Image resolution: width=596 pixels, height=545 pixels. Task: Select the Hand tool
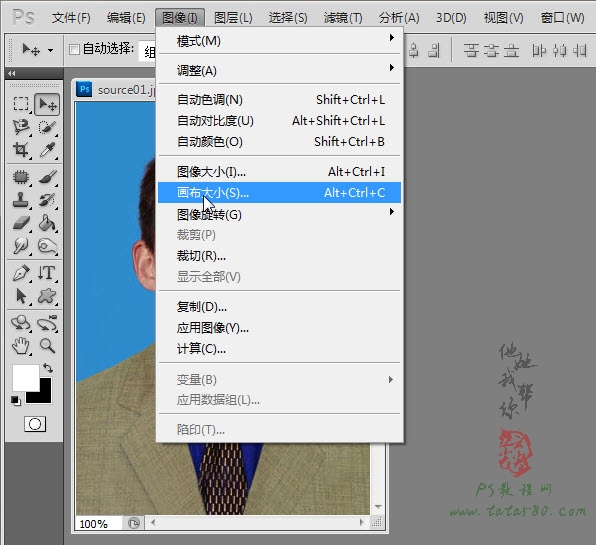point(21,346)
